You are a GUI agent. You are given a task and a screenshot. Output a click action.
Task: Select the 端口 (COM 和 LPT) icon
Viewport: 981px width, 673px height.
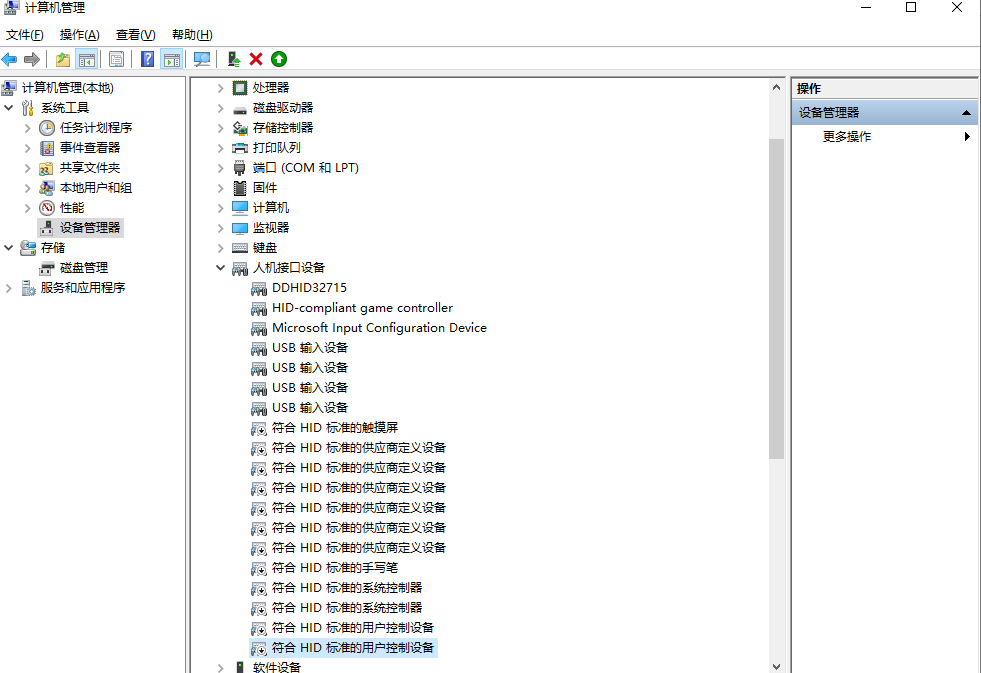click(240, 168)
